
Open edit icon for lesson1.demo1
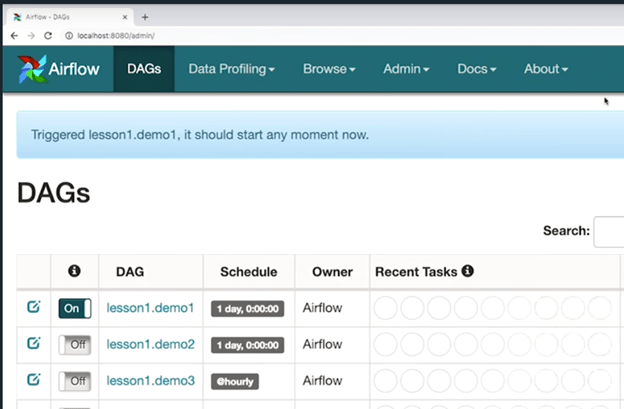click(x=33, y=308)
